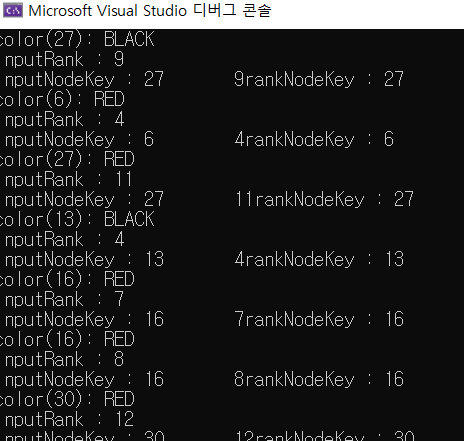Screen dimensions: 464x441
Task: Click the 'nputRank : 12' output line
Action: pos(69,419)
